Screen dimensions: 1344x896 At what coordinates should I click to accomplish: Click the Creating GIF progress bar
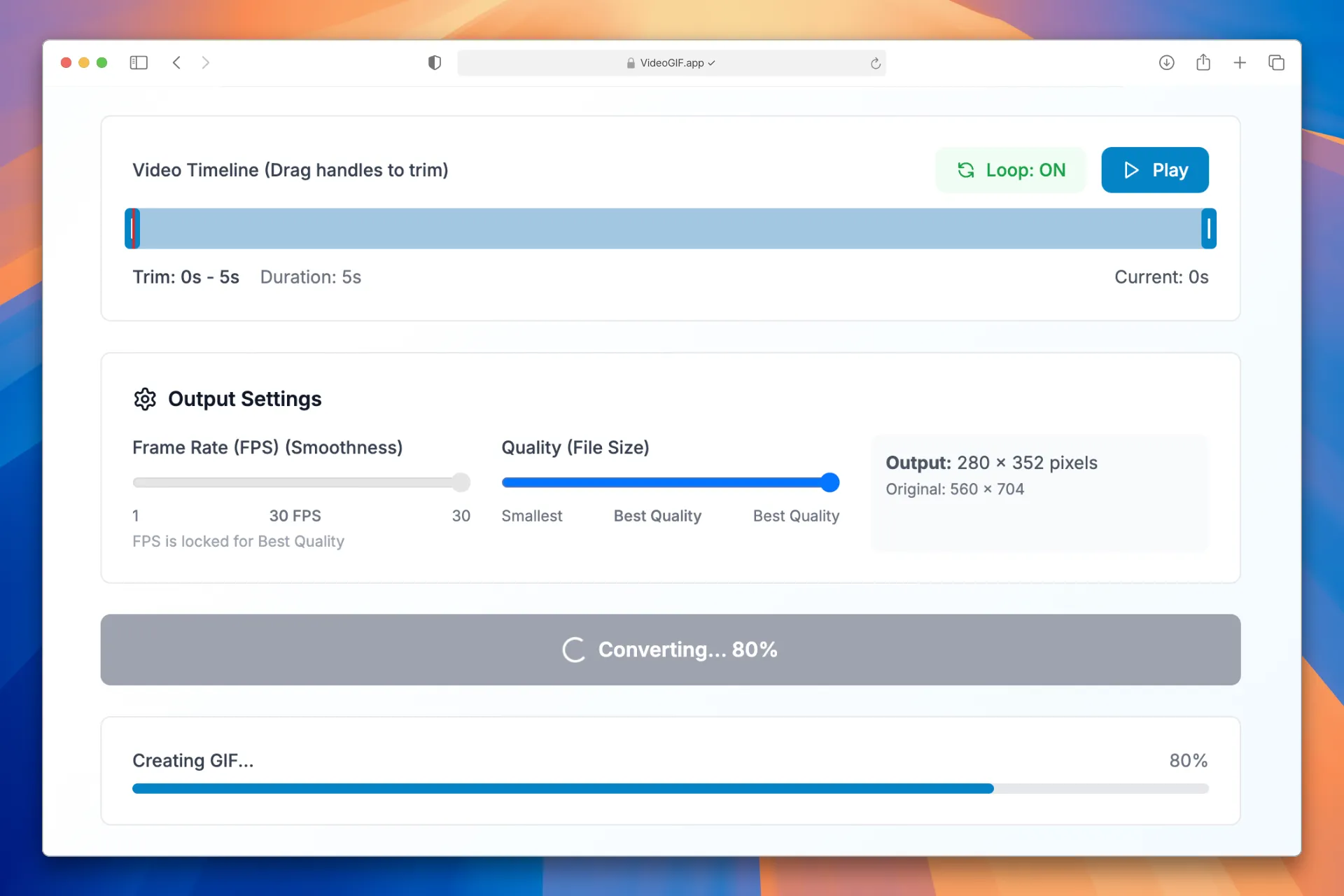point(670,788)
